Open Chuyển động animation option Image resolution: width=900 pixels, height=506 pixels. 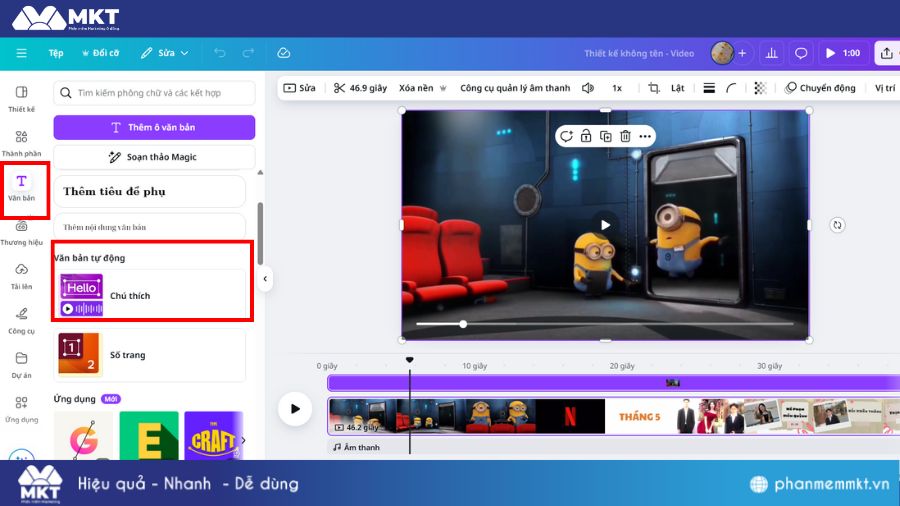click(820, 88)
